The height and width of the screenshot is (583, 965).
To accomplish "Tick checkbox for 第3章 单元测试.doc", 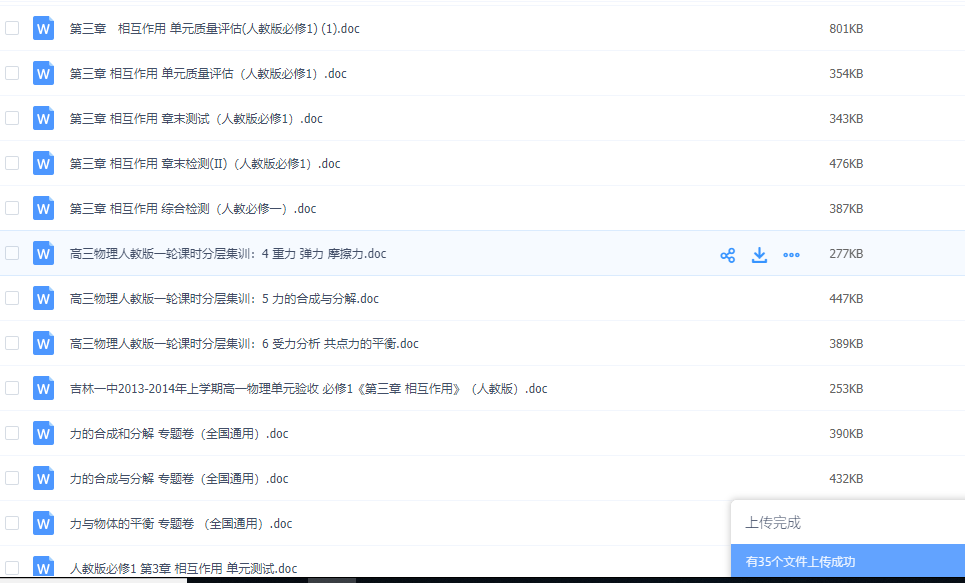I will pos(12,567).
